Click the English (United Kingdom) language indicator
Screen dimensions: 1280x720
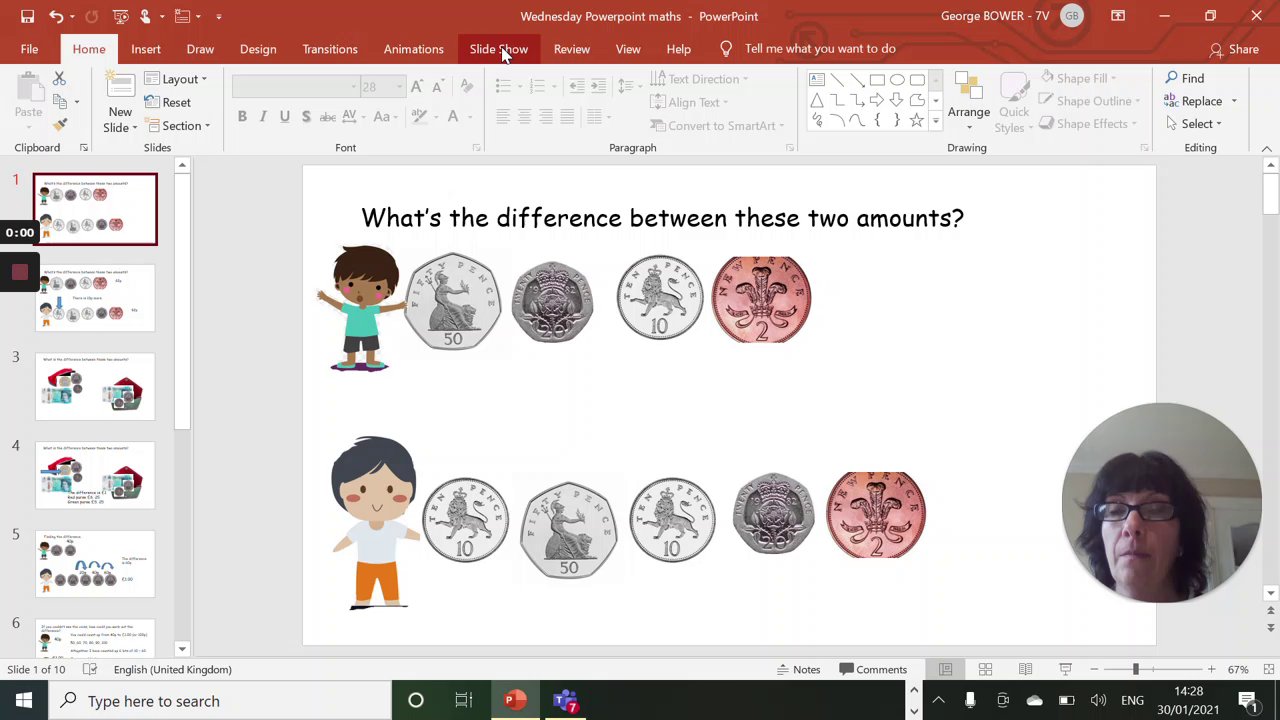pyautogui.click(x=173, y=669)
